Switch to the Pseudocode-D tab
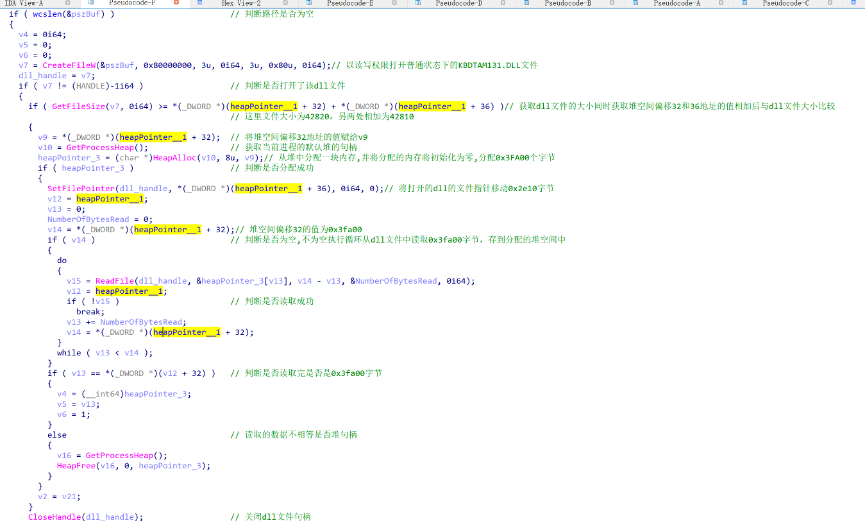Viewport: 866px width, 522px height. 459,4
